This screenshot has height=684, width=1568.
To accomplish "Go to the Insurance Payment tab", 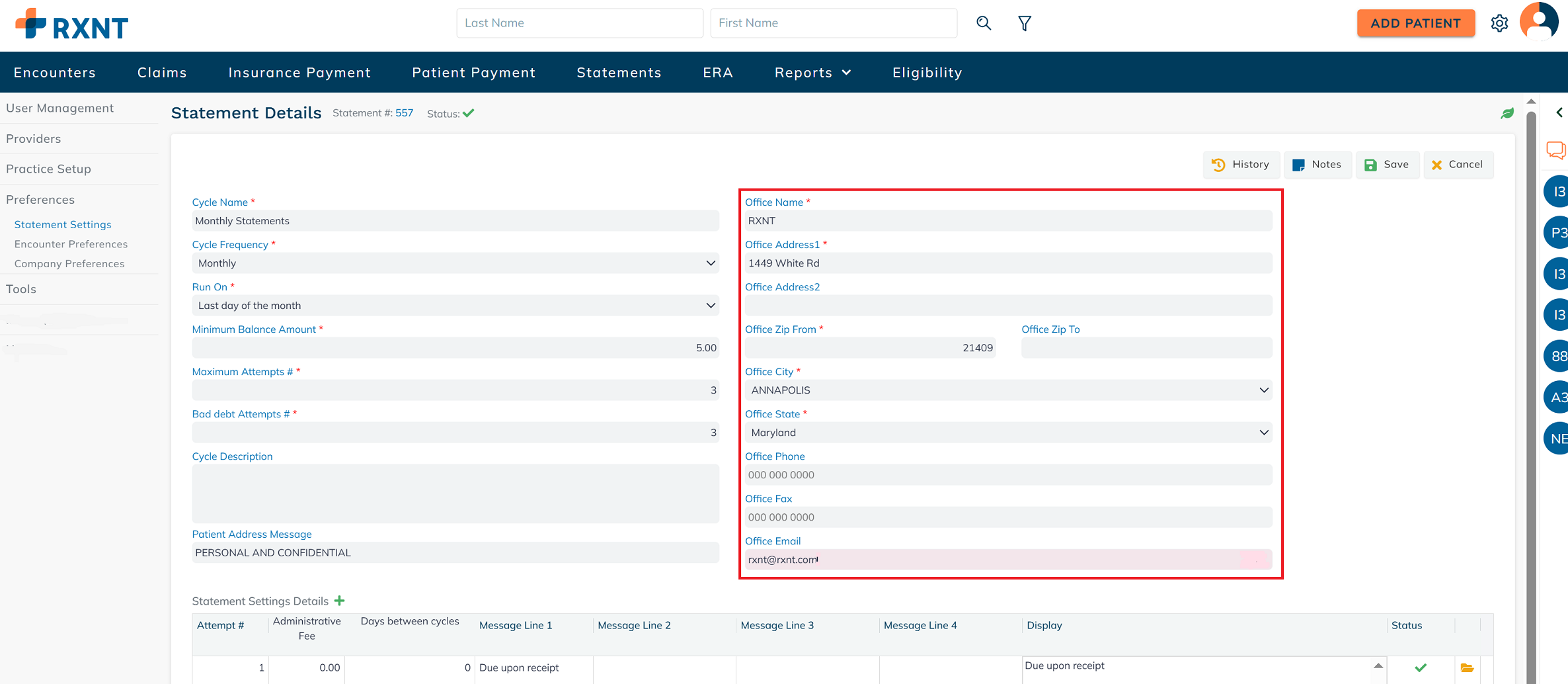I will (299, 73).
